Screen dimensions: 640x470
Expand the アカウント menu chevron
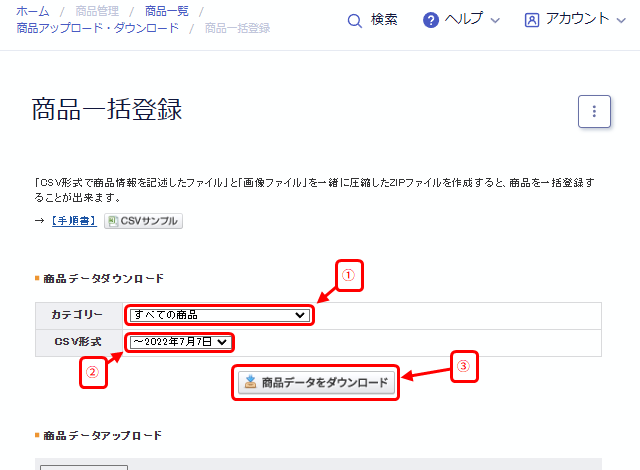click(x=623, y=20)
